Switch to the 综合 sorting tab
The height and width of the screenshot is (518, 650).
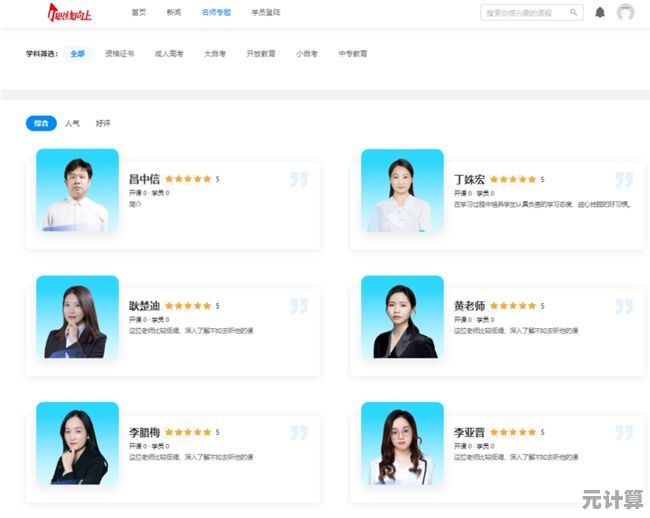point(41,123)
